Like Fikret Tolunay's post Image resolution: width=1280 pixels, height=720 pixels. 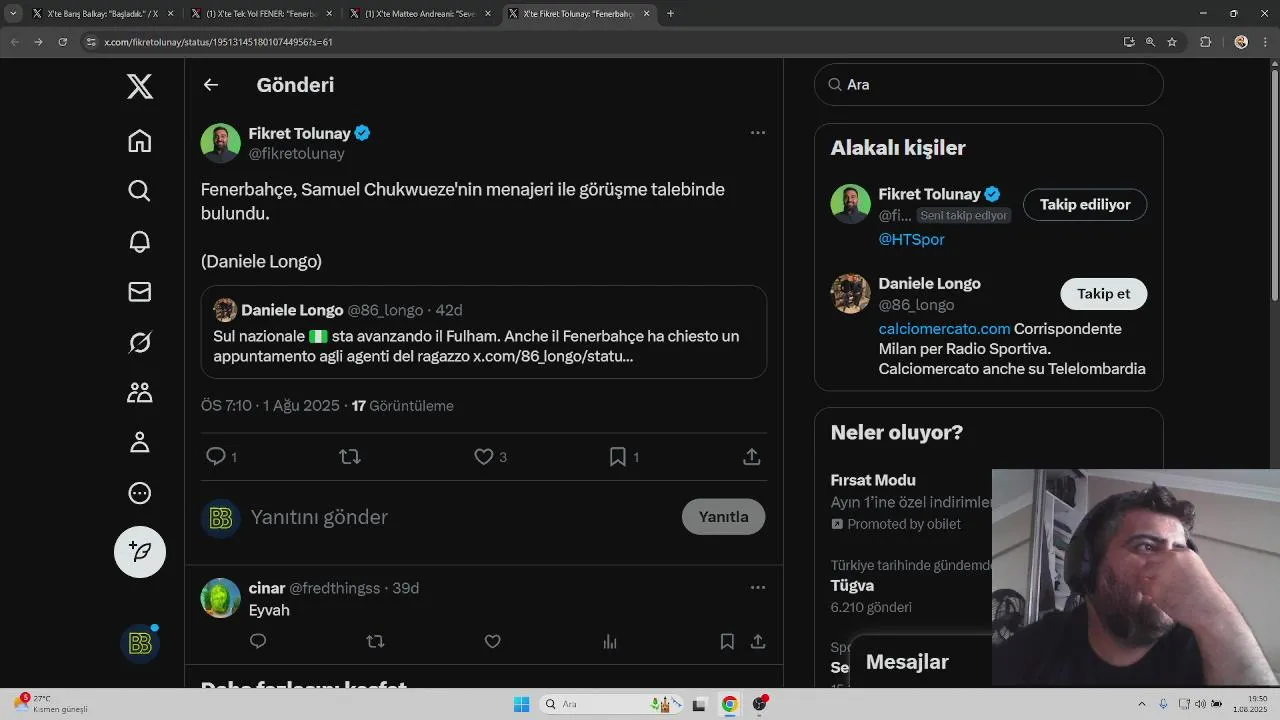pyautogui.click(x=484, y=456)
